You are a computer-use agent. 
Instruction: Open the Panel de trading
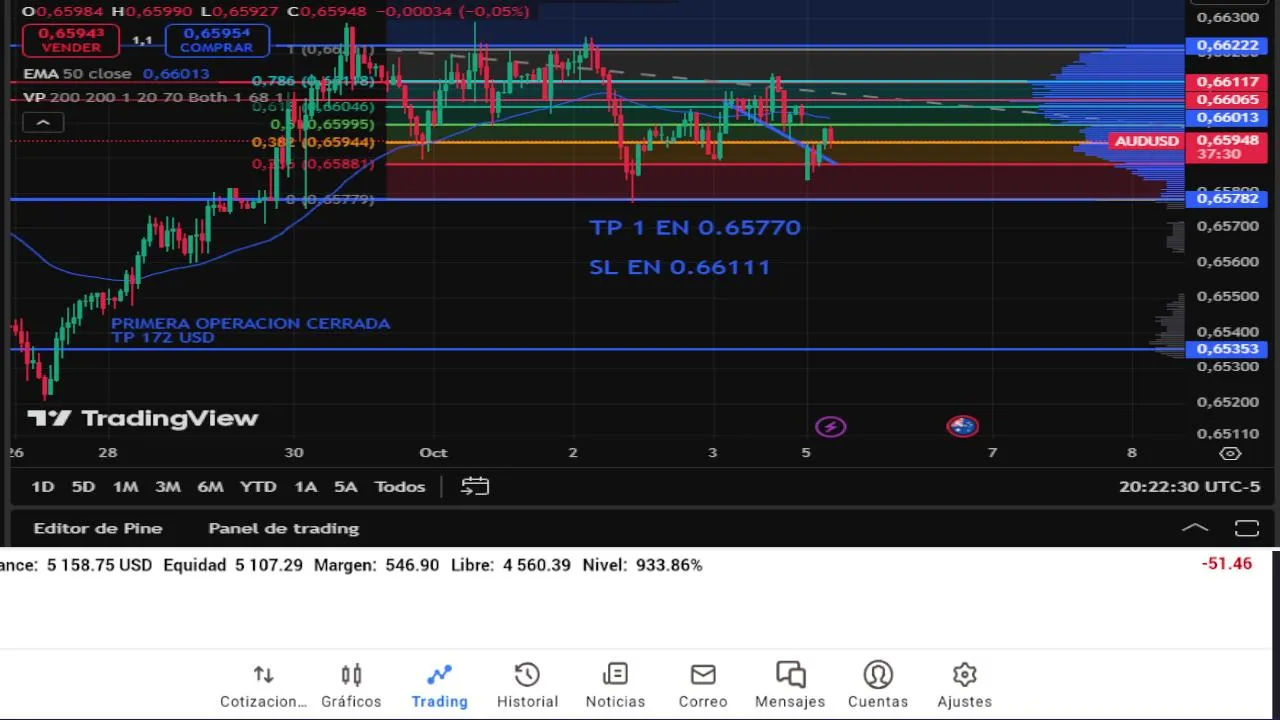[x=283, y=528]
